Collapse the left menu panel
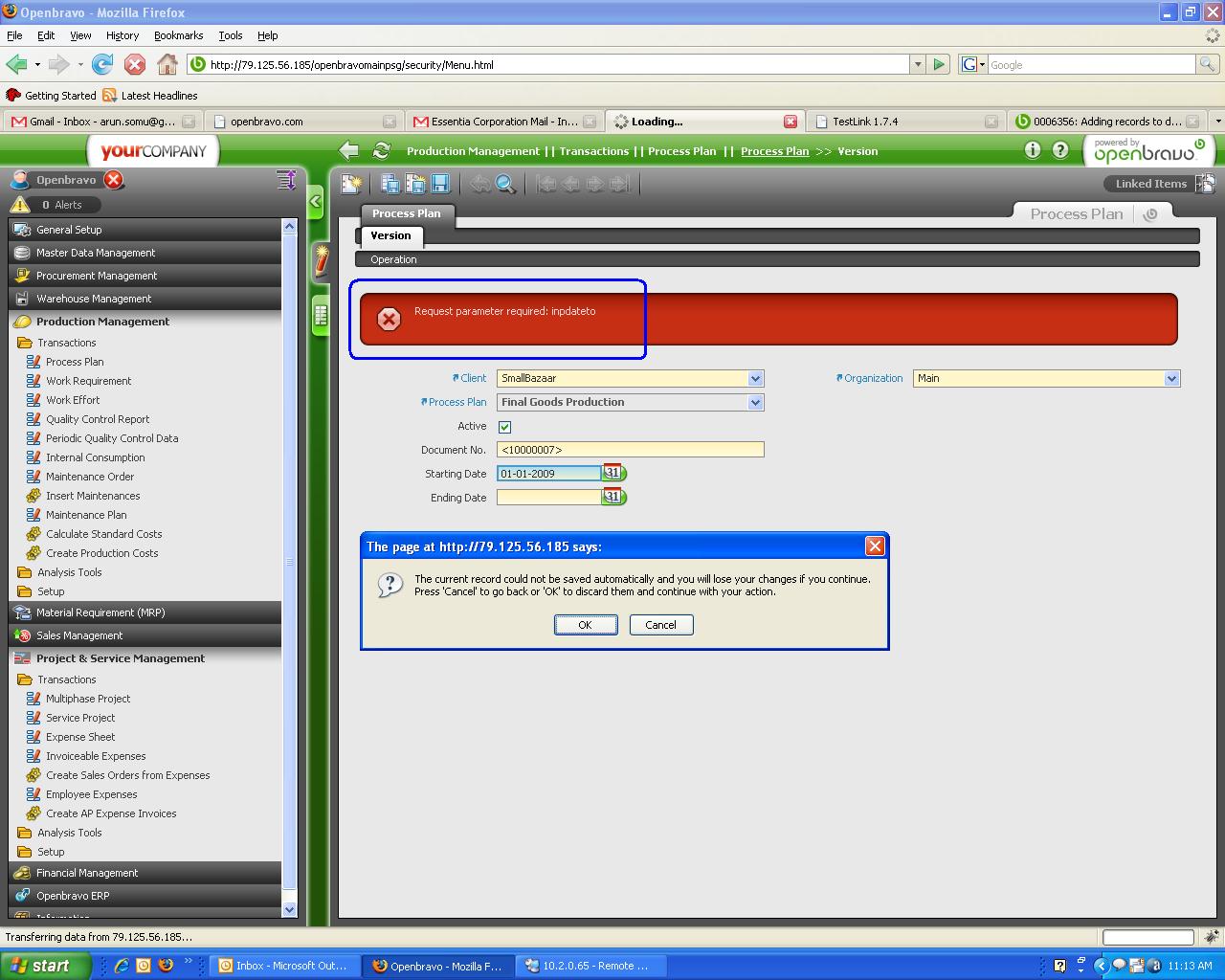The image size is (1225, 980). [x=316, y=202]
